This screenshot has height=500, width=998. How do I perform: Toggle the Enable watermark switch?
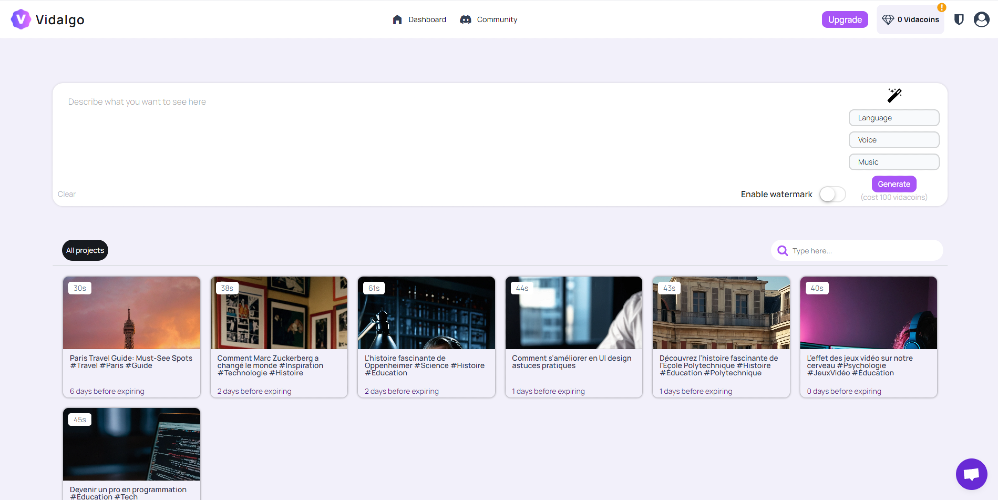coord(833,194)
